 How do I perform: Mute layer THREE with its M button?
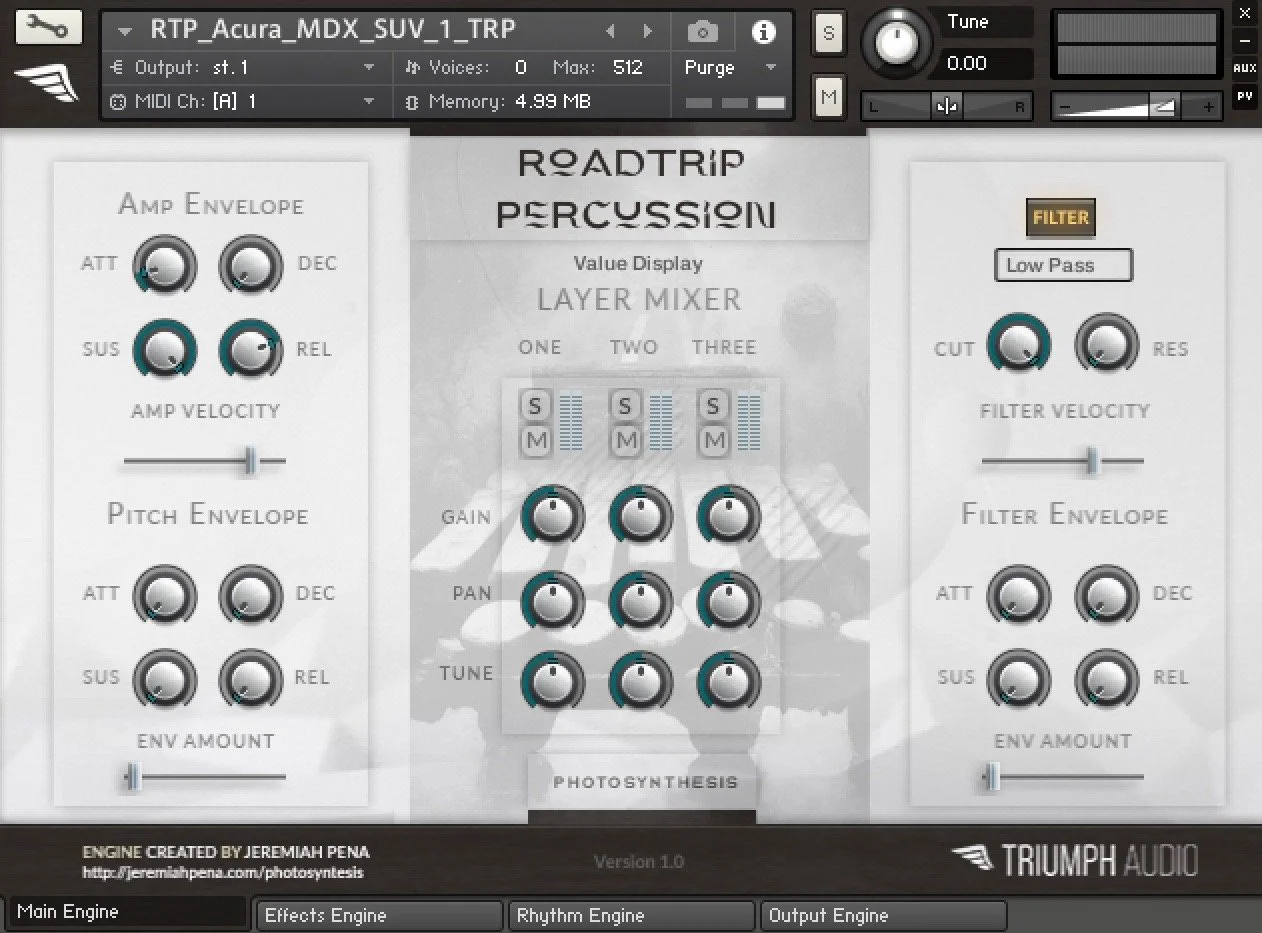coord(713,439)
